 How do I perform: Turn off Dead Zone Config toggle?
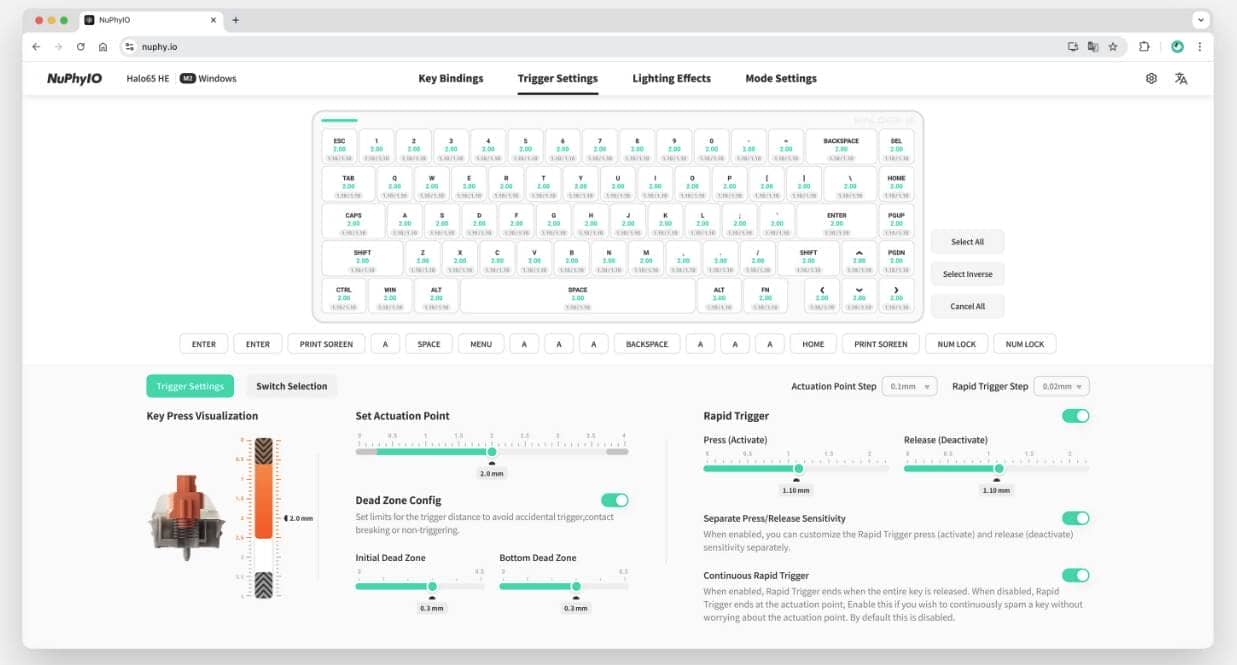coord(614,500)
